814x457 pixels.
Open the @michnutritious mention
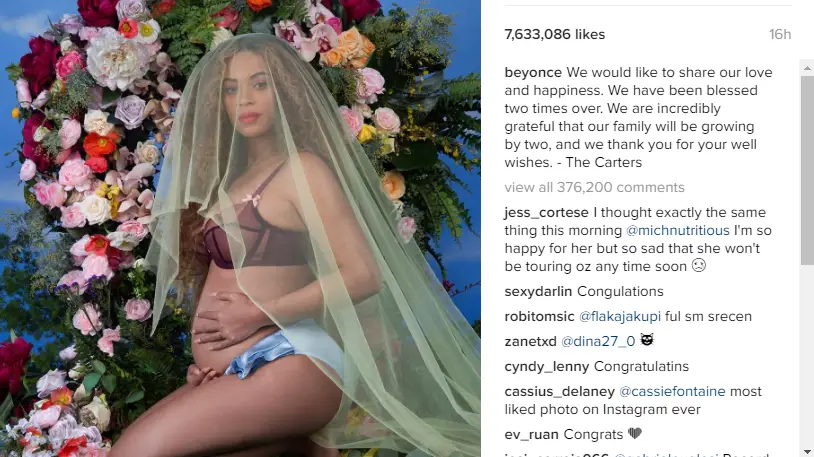[x=678, y=231]
